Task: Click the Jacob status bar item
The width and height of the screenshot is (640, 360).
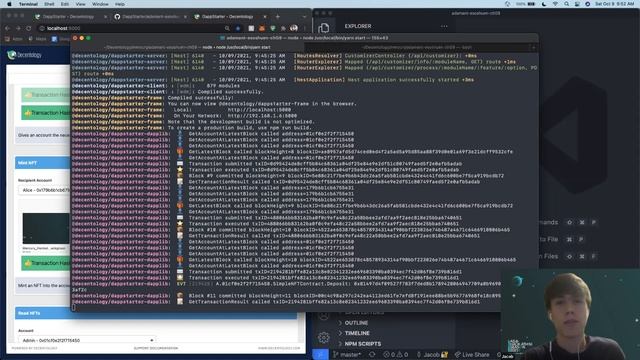Action: 432,355
